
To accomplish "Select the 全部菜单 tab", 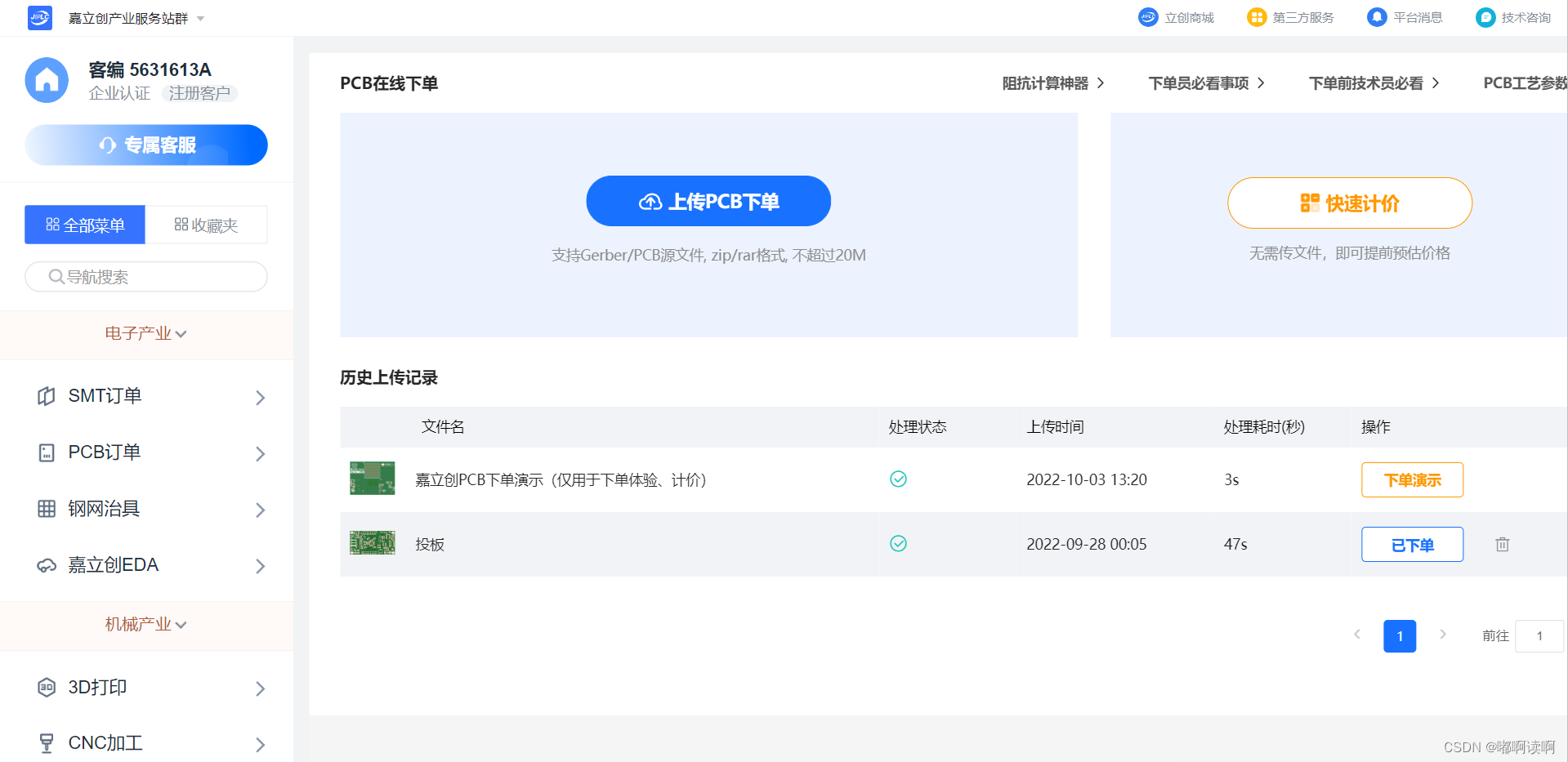I will pos(85,225).
